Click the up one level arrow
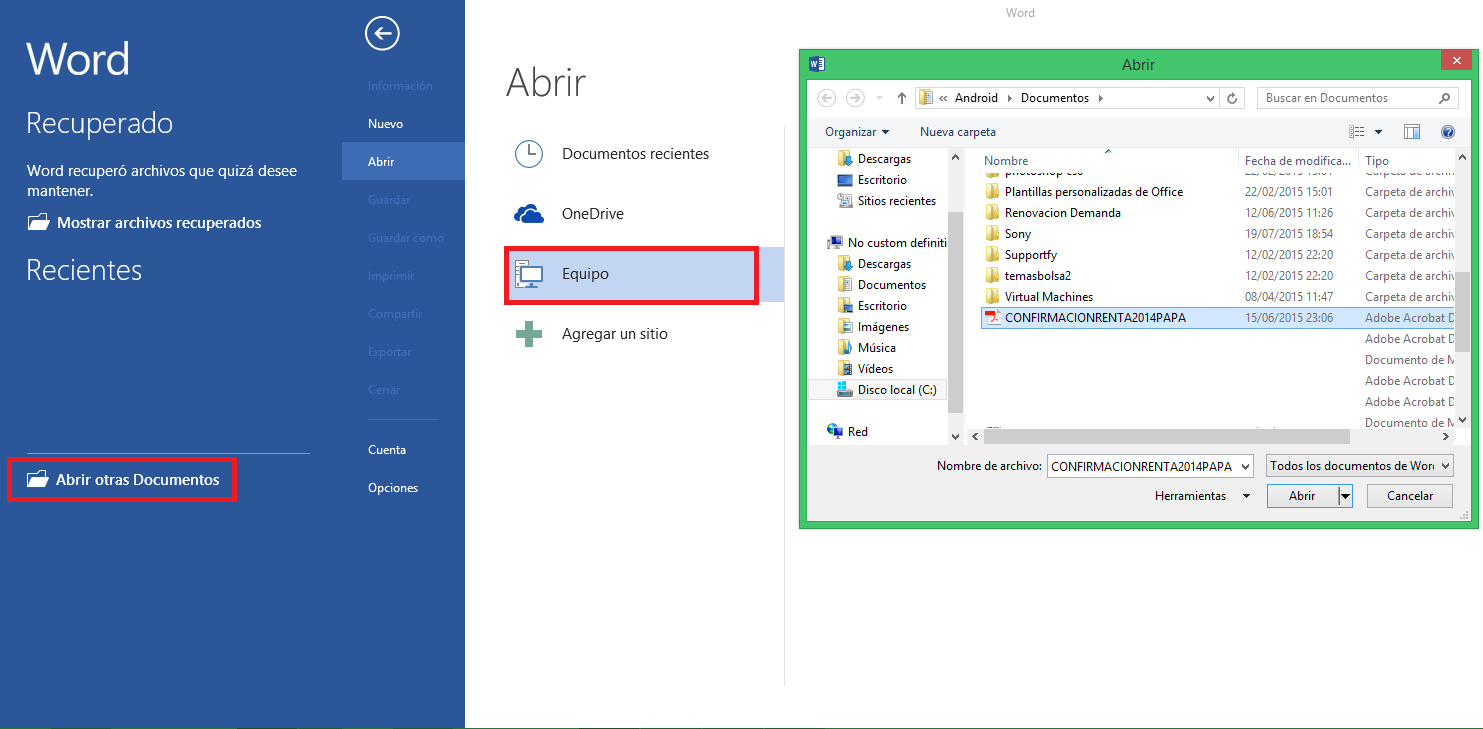The image size is (1483, 729). [x=902, y=98]
